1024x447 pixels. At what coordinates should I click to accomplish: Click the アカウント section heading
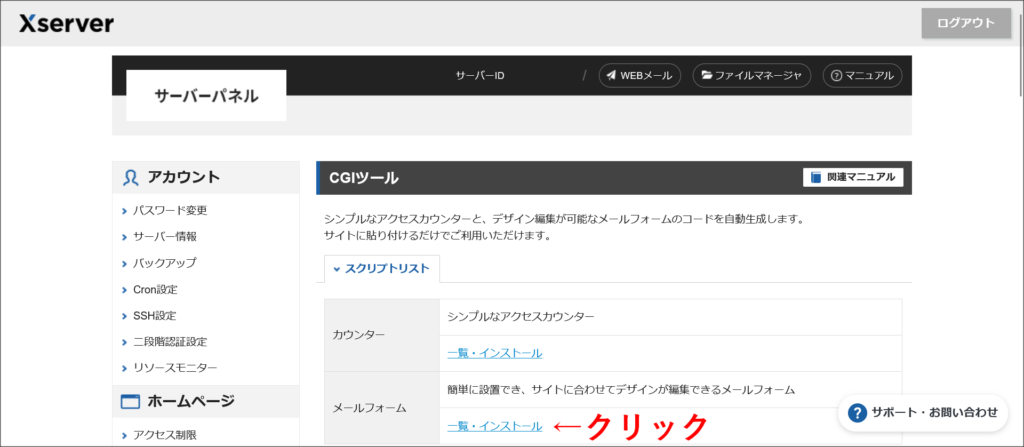coord(184,177)
